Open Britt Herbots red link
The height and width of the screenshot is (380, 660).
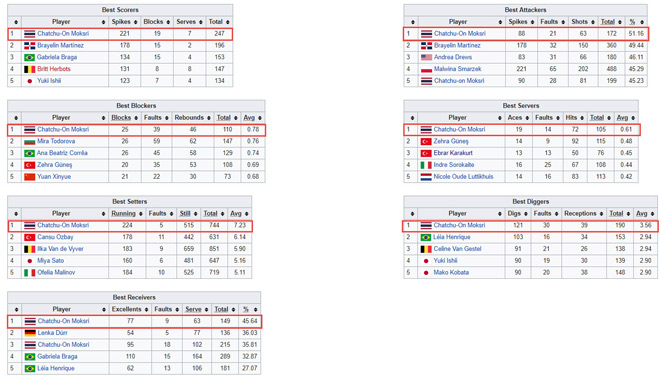[x=53, y=69]
